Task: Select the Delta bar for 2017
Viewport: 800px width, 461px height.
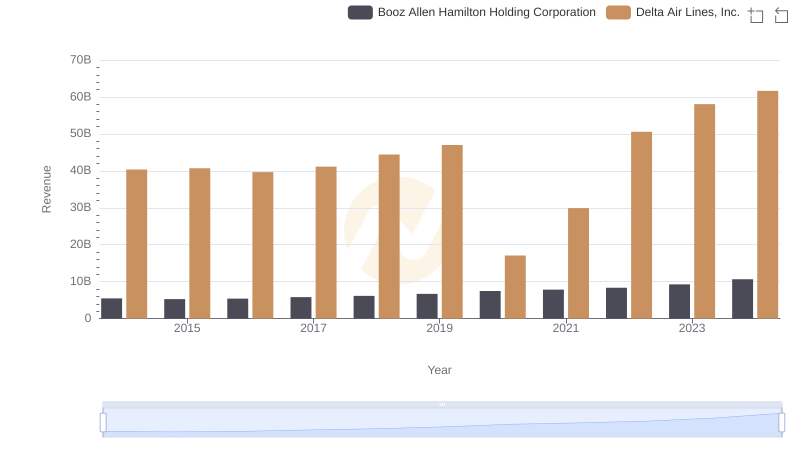Action: pyautogui.click(x=326, y=243)
